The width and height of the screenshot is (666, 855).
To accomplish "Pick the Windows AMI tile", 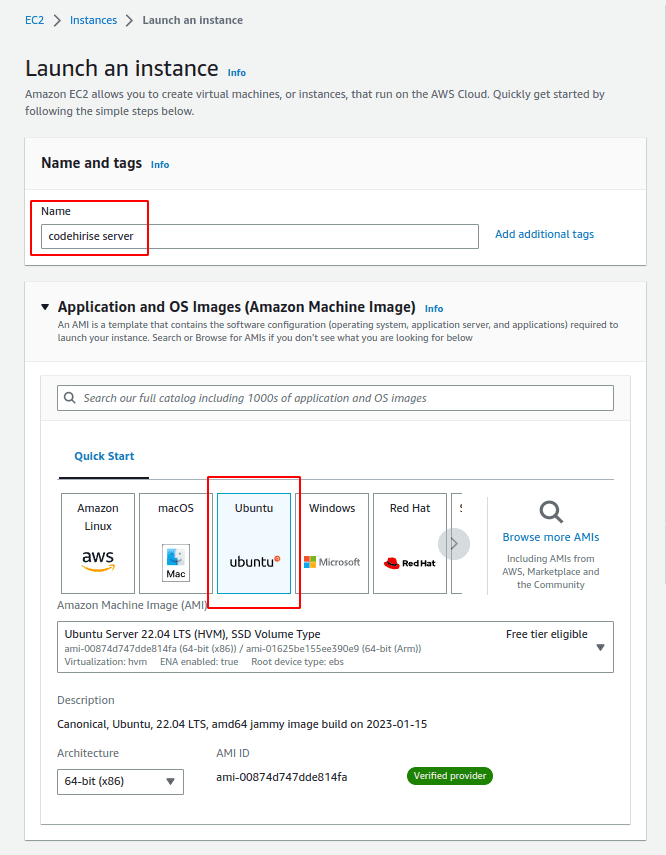I will [x=332, y=543].
